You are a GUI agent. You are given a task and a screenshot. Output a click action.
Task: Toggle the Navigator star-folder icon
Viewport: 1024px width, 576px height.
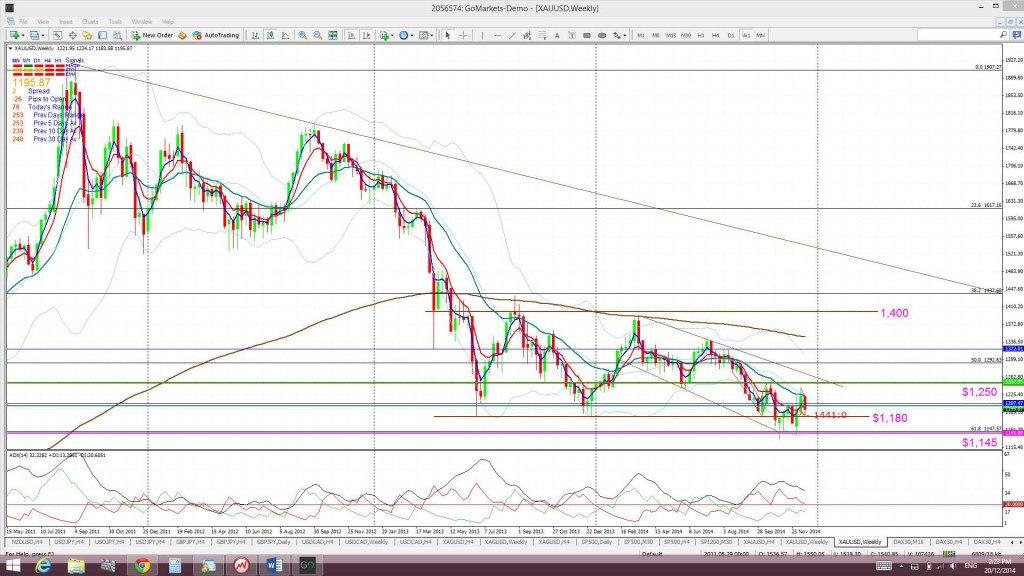click(88, 35)
